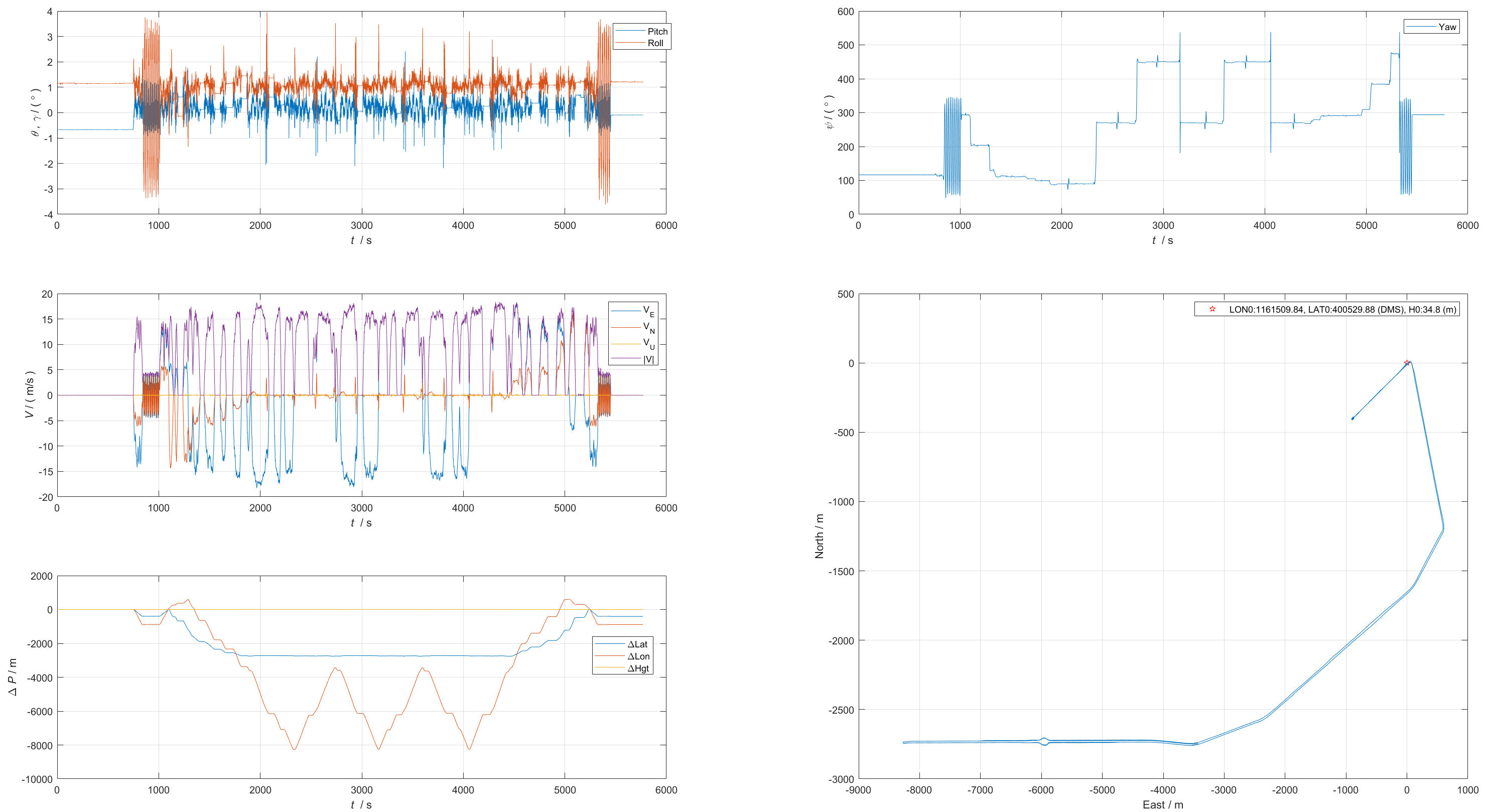This screenshot has width=1488, height=812.
Task: Click the θ, γ / (°) axis label
Action: 36,112
